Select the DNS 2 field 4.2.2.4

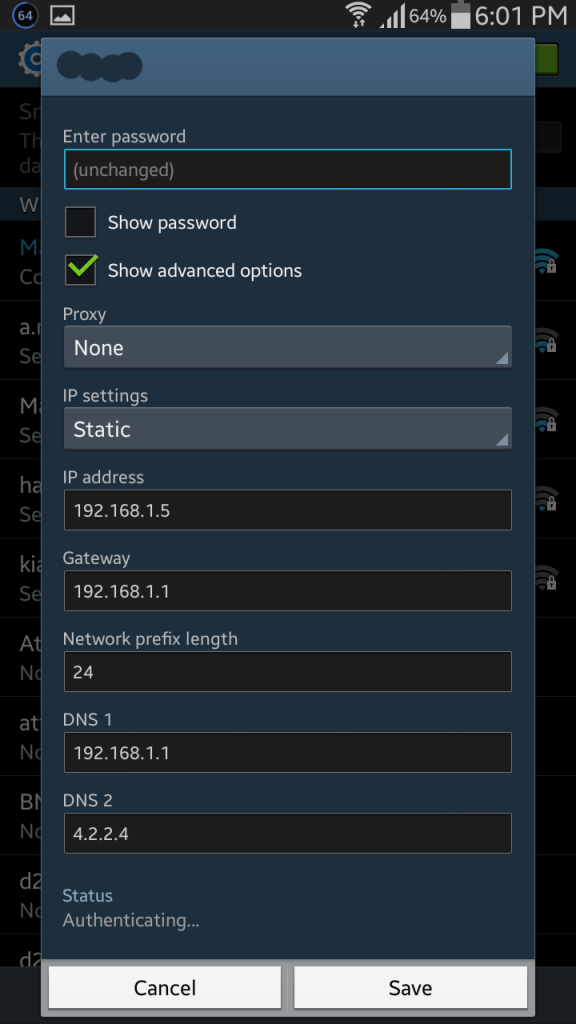(x=287, y=833)
